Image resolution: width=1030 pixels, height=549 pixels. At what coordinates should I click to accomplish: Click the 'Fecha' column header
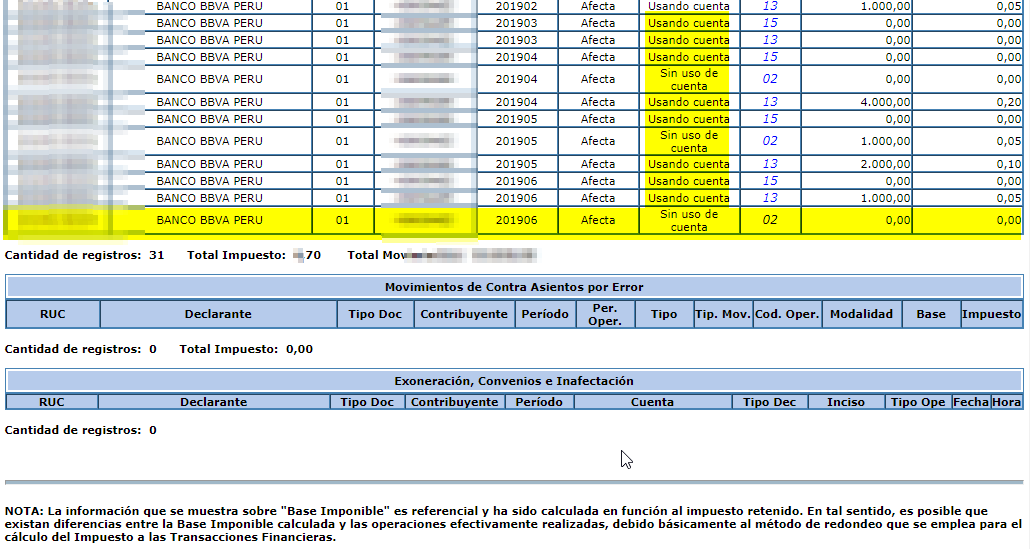click(x=970, y=402)
